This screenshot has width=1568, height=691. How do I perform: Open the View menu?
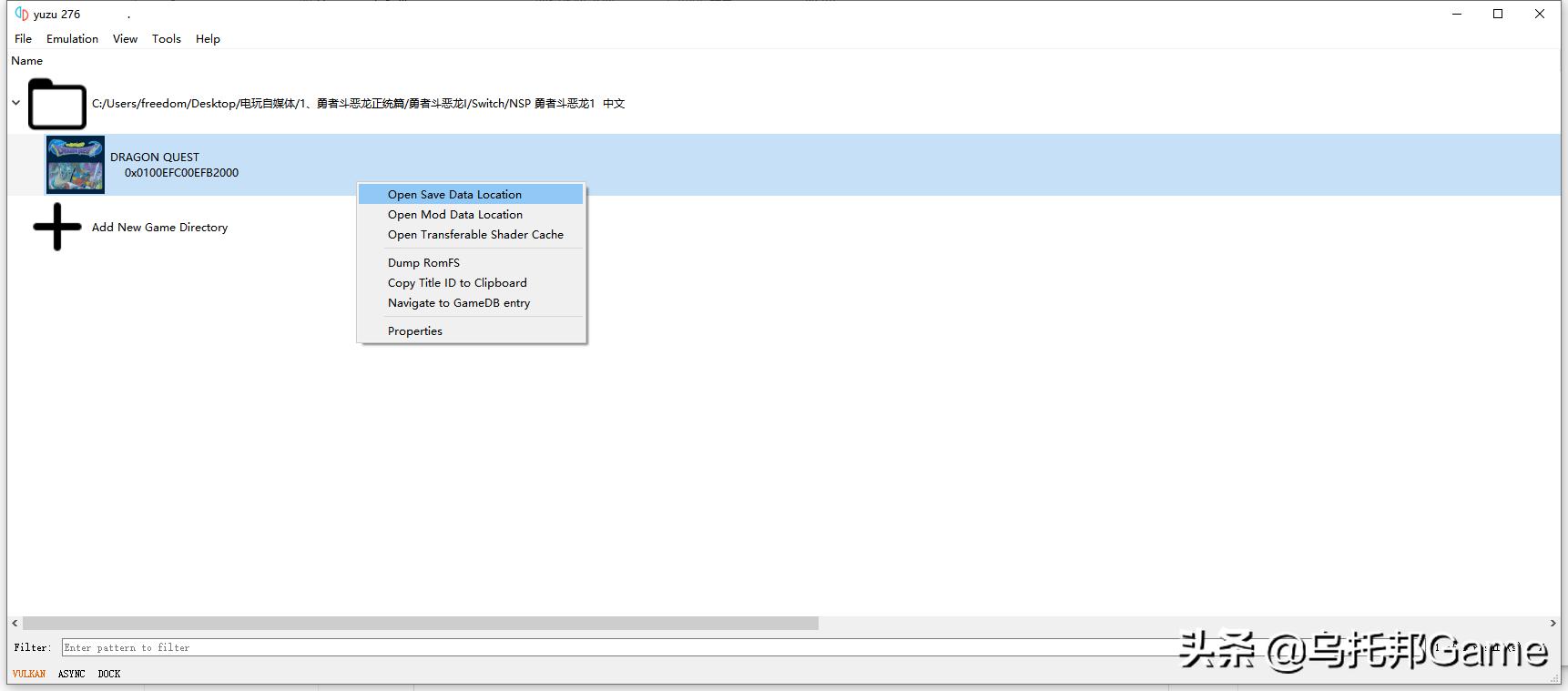coord(126,39)
